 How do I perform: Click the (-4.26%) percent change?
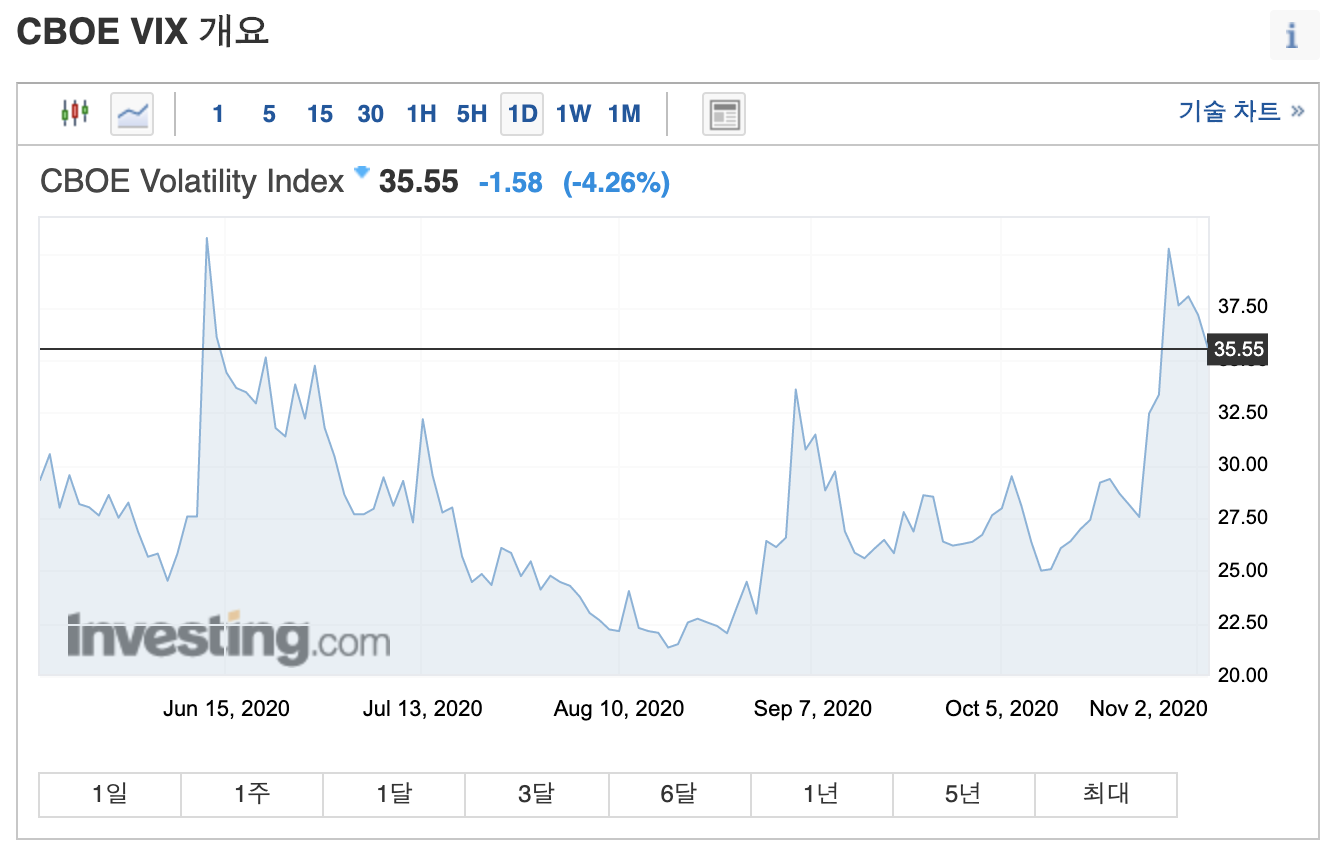(x=617, y=183)
